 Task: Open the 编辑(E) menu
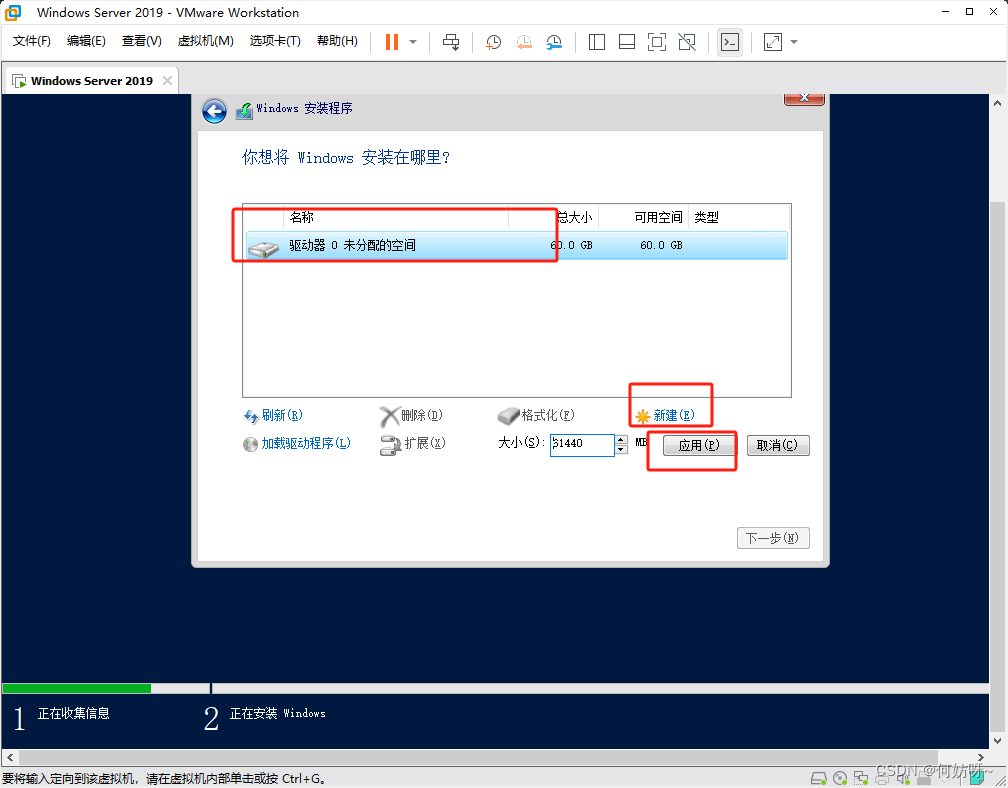pos(86,41)
